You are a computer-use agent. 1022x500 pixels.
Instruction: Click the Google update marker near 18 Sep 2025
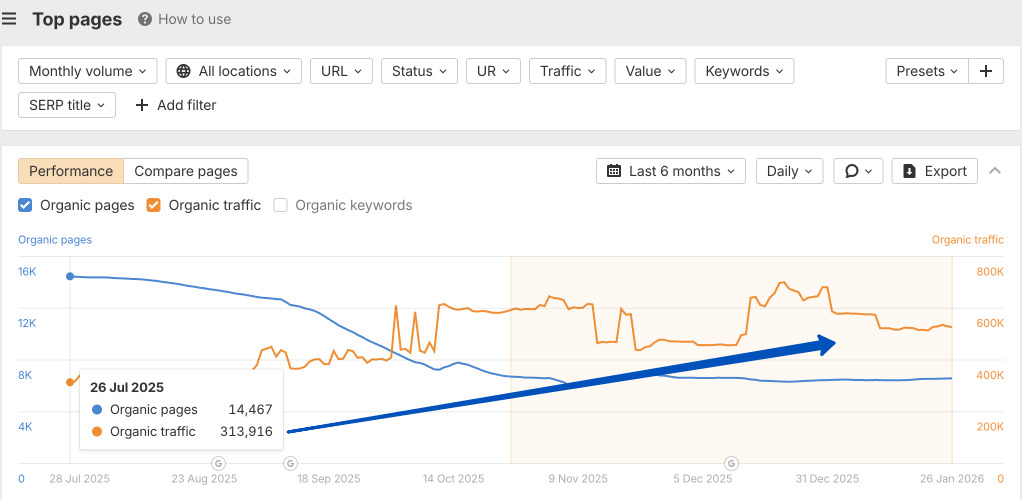pyautogui.click(x=290, y=463)
